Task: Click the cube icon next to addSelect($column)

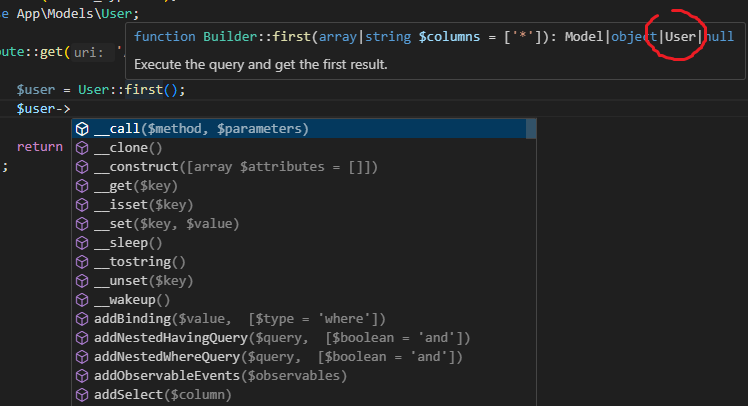Action: point(83,395)
